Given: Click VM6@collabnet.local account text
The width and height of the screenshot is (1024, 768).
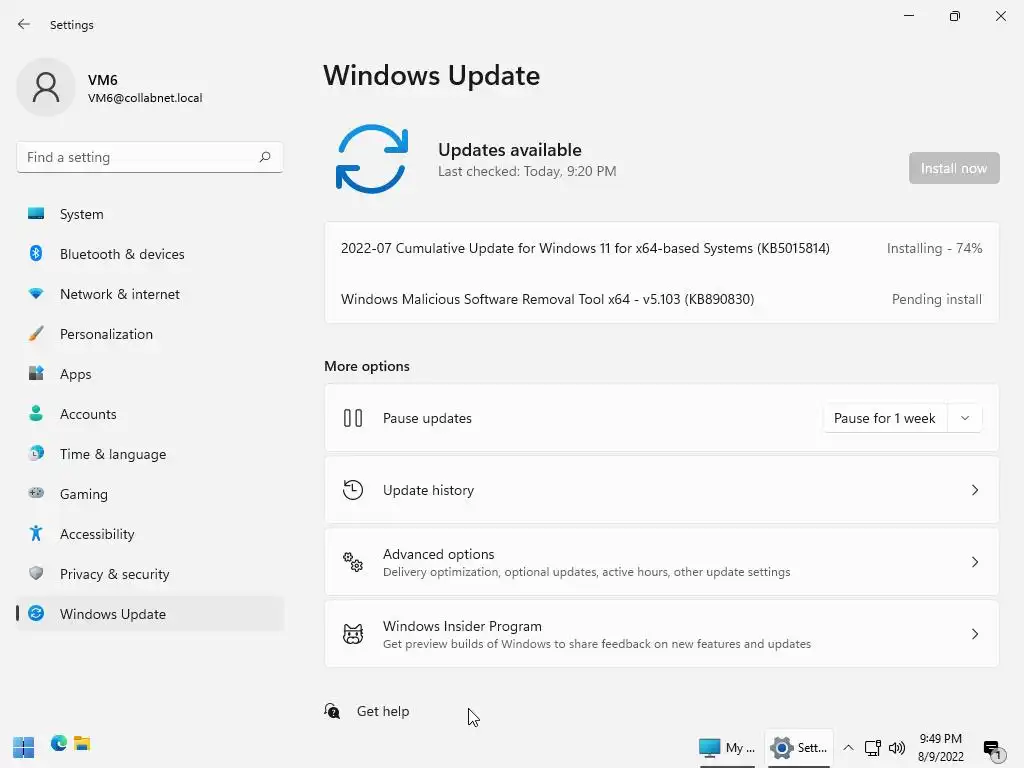Looking at the screenshot, I should coord(145,98).
